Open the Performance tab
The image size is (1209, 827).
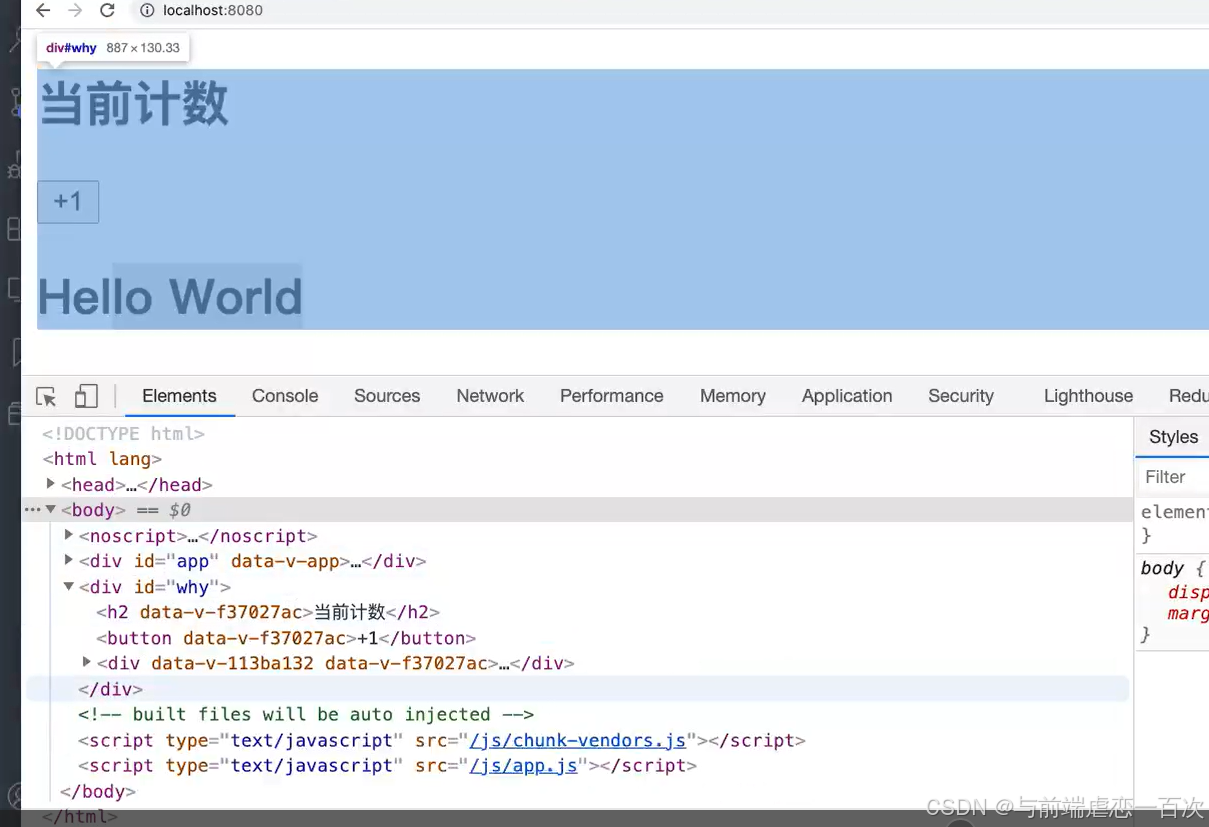click(x=612, y=396)
